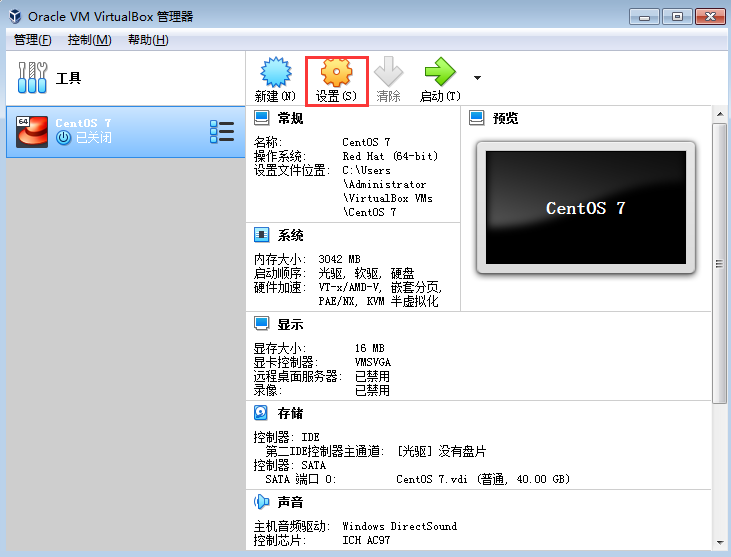Click the System (系统) chip icon

(262, 234)
